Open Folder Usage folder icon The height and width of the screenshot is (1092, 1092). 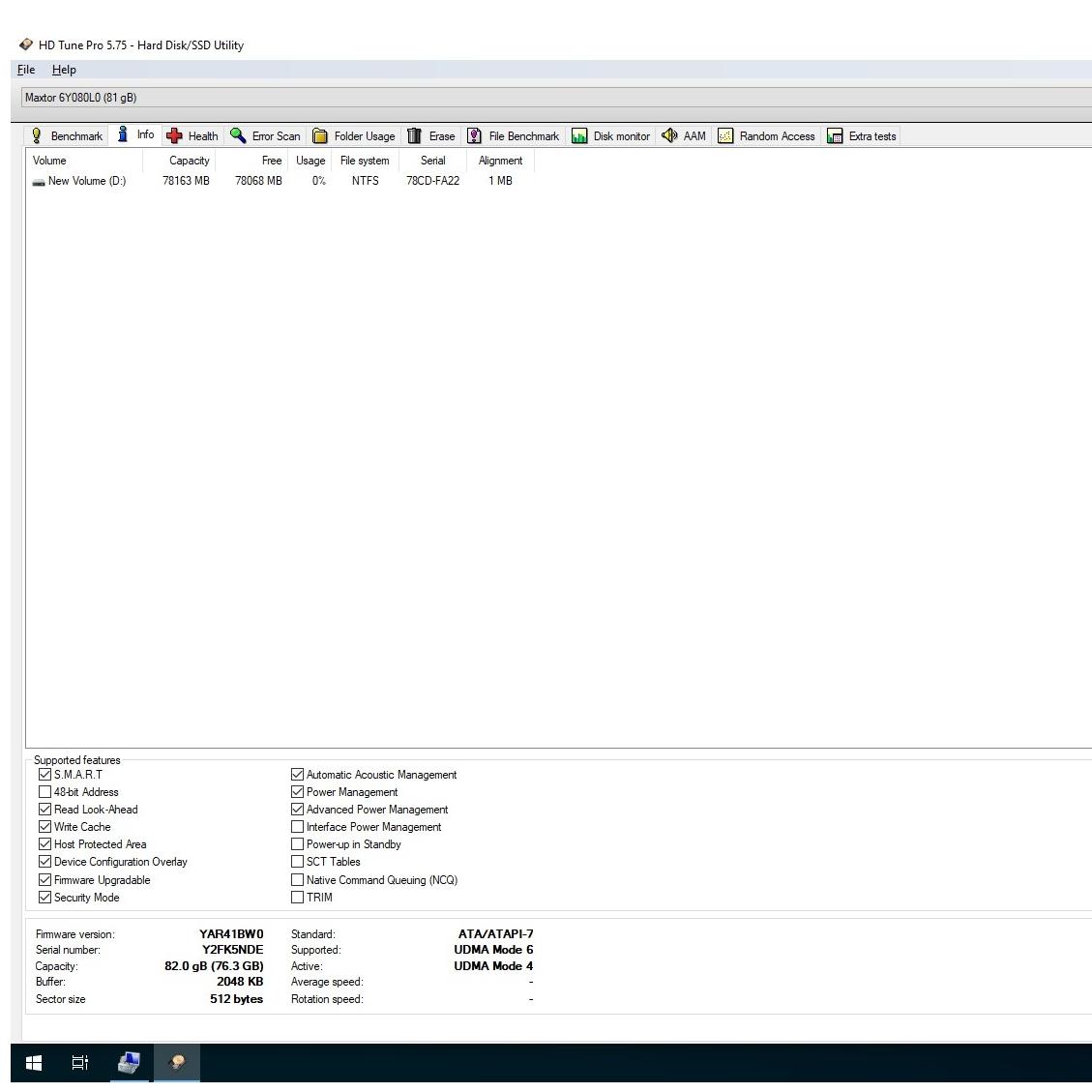[x=320, y=135]
